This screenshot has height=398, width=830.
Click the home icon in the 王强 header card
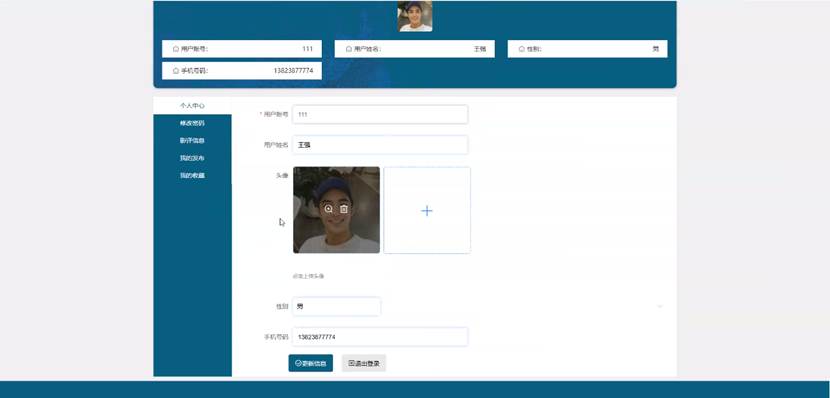pos(348,49)
